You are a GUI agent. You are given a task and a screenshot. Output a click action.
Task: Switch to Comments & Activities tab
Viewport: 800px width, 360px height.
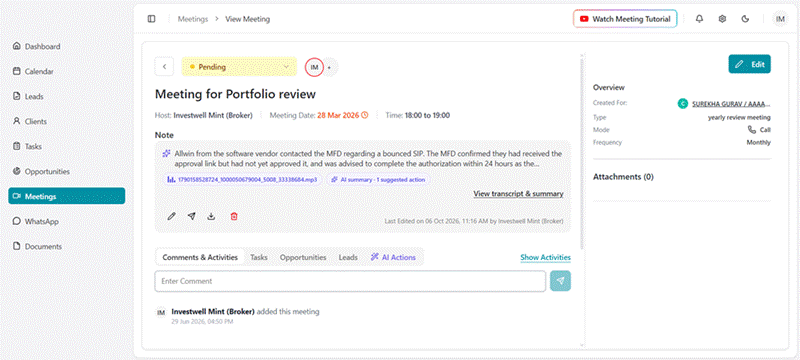pos(200,258)
